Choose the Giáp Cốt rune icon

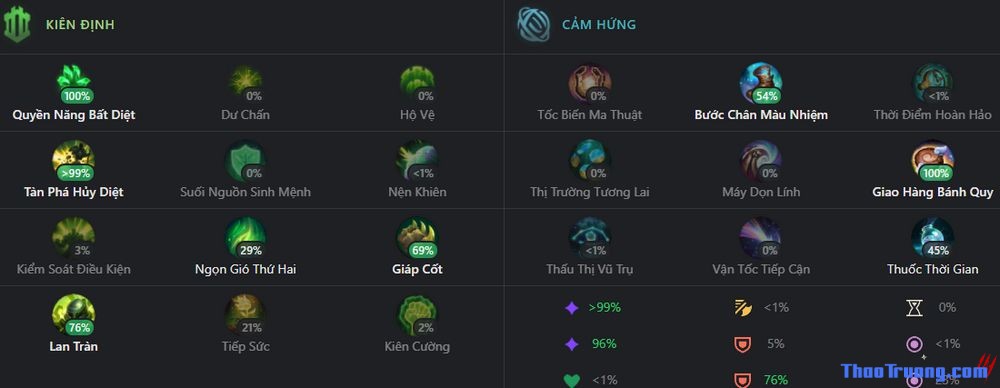[x=417, y=237]
